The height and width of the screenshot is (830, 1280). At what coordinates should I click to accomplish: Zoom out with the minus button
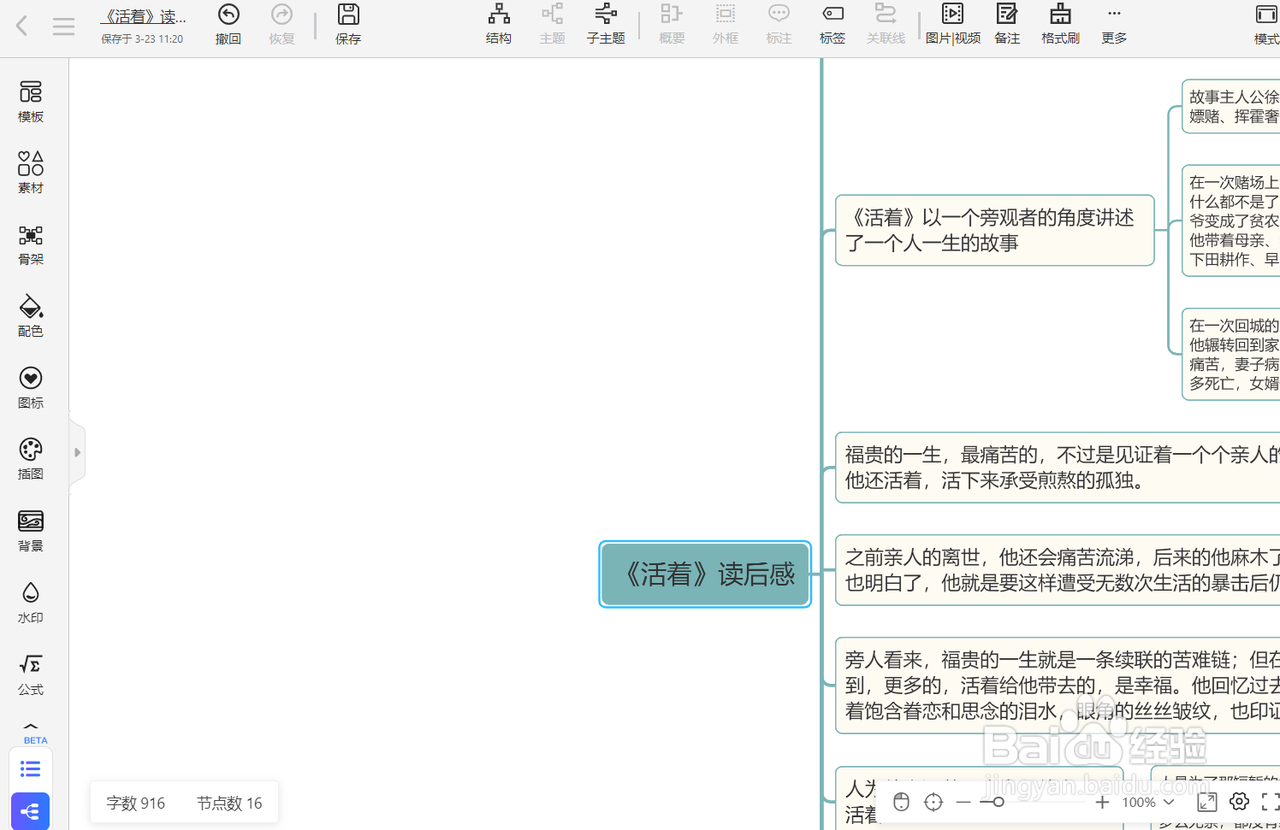click(x=963, y=802)
